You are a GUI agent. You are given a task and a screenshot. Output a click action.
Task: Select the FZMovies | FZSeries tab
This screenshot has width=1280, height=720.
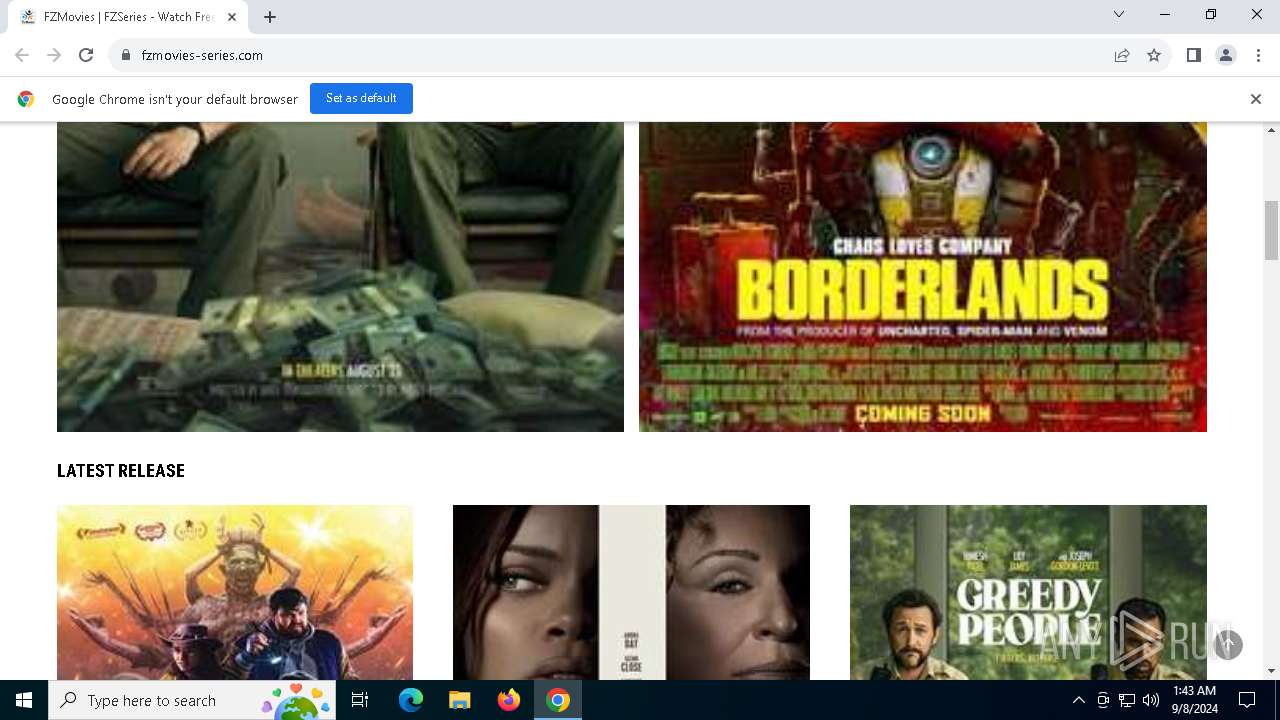[128, 17]
